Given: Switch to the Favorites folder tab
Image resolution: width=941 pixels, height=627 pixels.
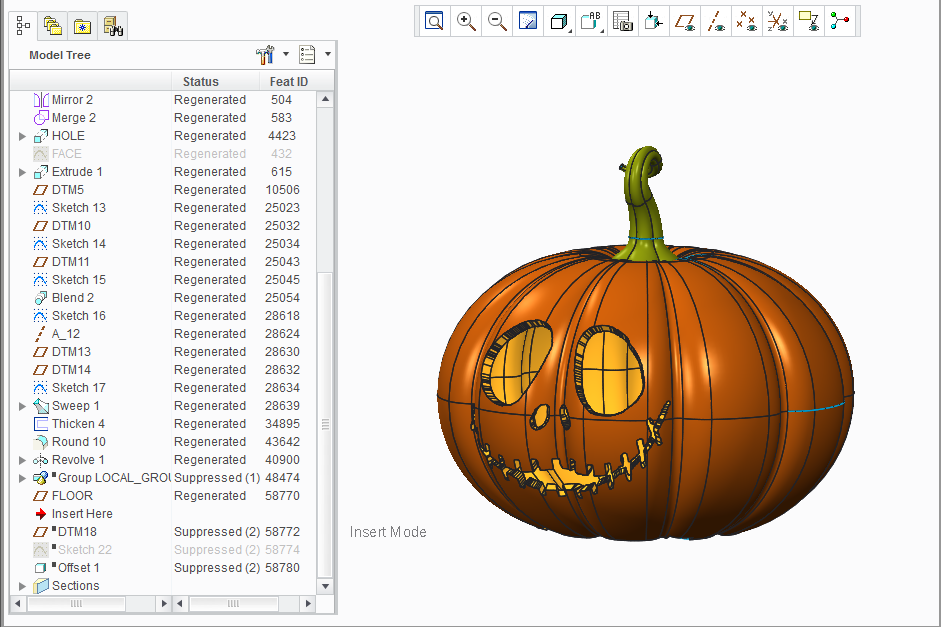Looking at the screenshot, I should pos(82,26).
